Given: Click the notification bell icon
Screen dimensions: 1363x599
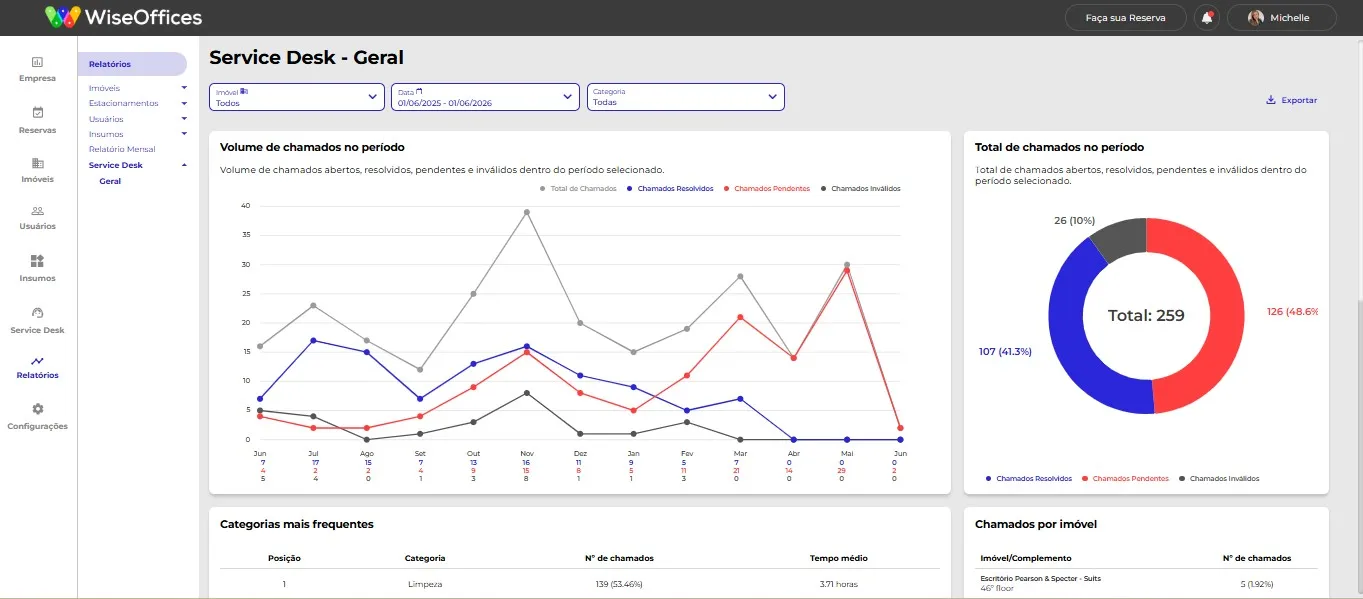Looking at the screenshot, I should click(x=1207, y=18).
